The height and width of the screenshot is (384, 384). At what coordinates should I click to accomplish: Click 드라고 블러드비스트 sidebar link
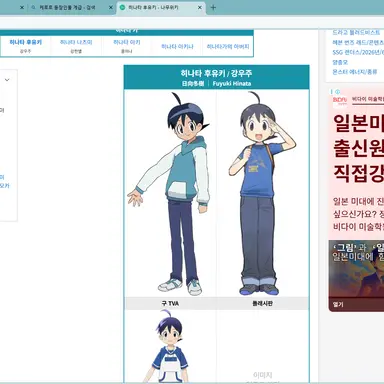point(356,32)
